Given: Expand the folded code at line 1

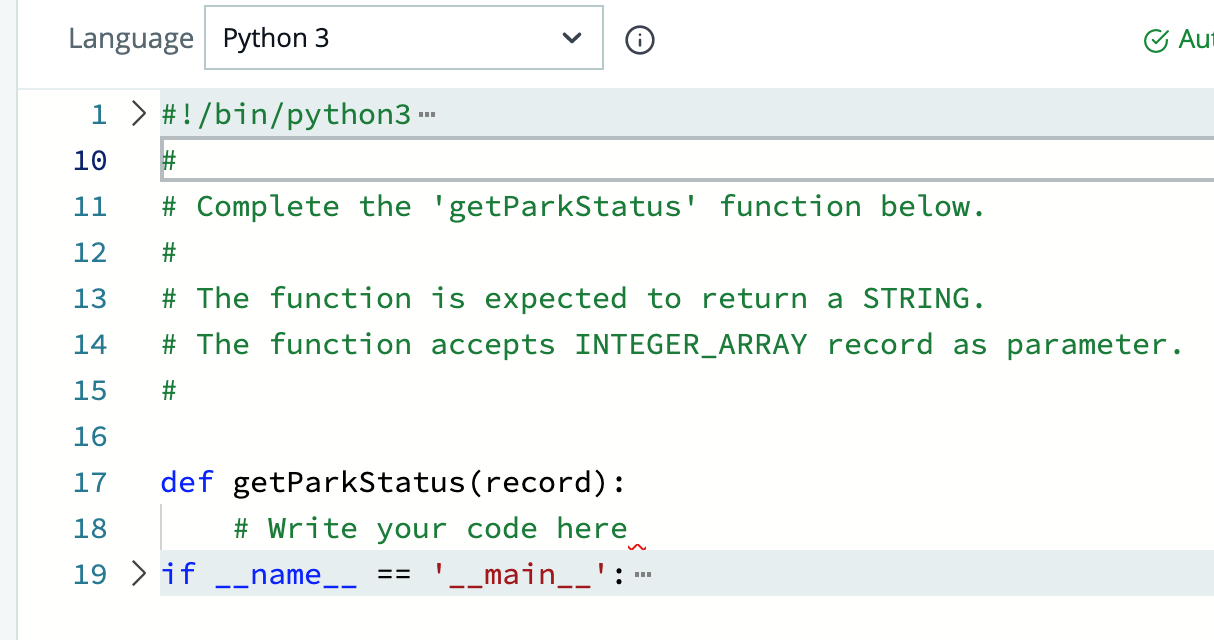Looking at the screenshot, I should [x=139, y=114].
